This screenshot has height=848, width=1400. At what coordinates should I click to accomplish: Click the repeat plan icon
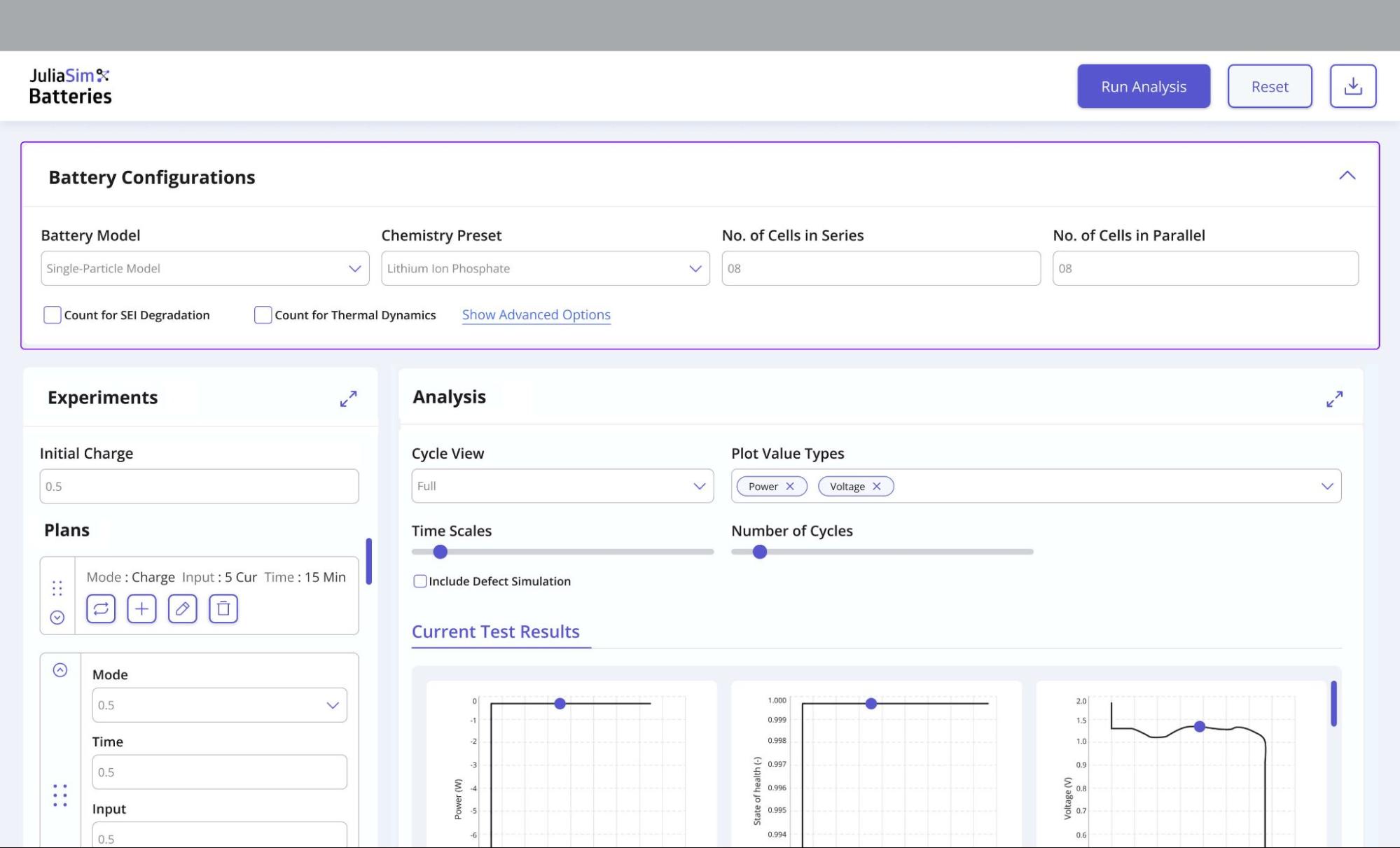point(101,609)
